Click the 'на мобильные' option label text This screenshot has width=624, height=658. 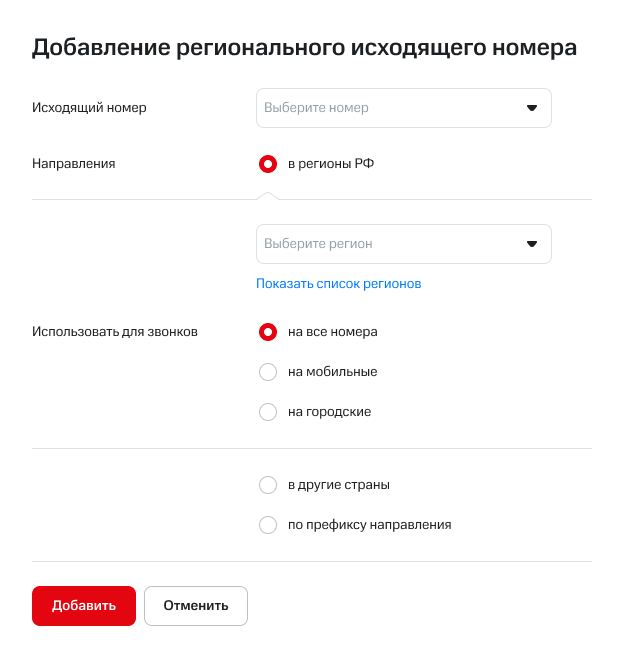point(332,372)
